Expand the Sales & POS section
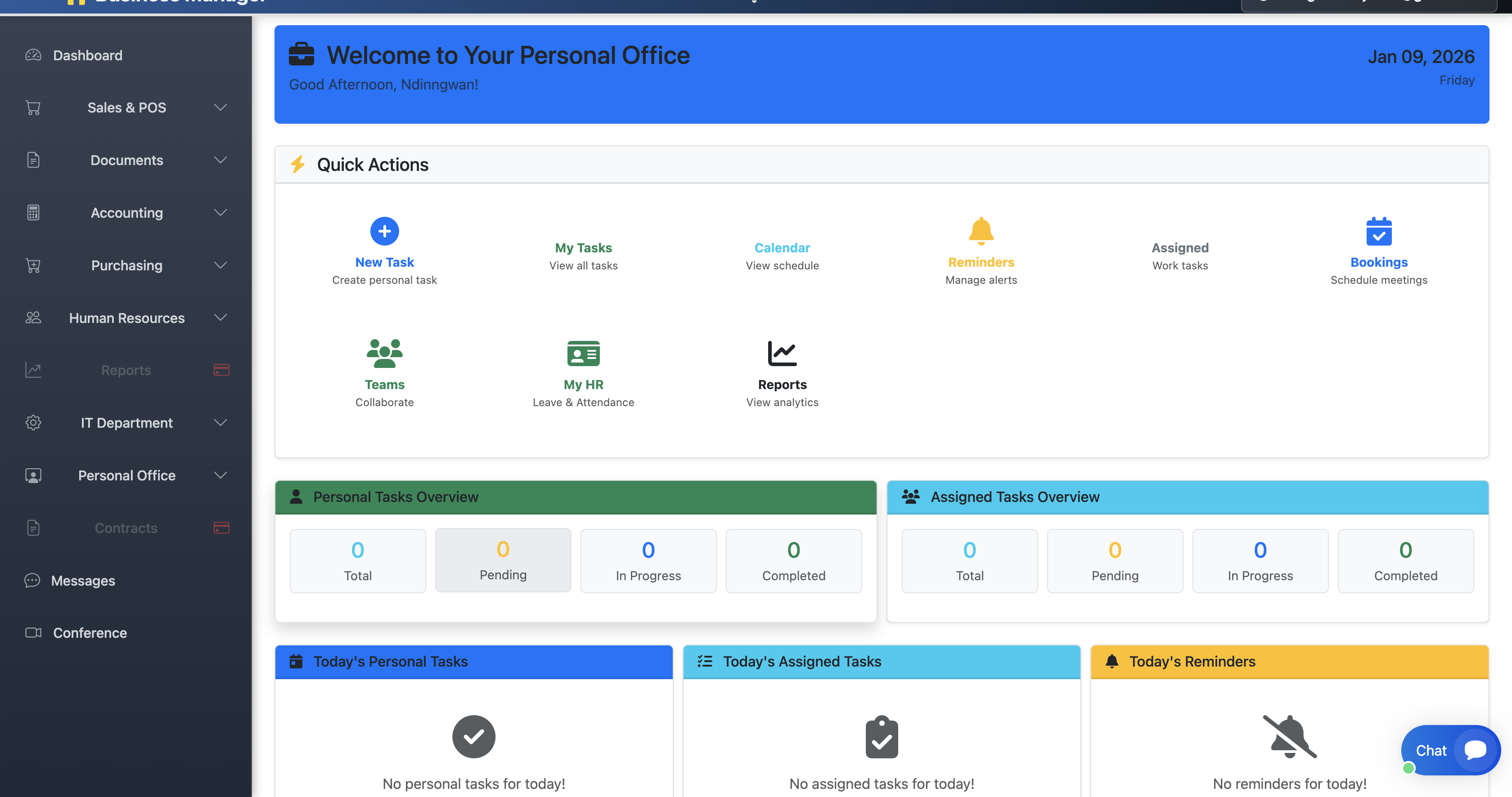This screenshot has height=797, width=1512. (127, 107)
